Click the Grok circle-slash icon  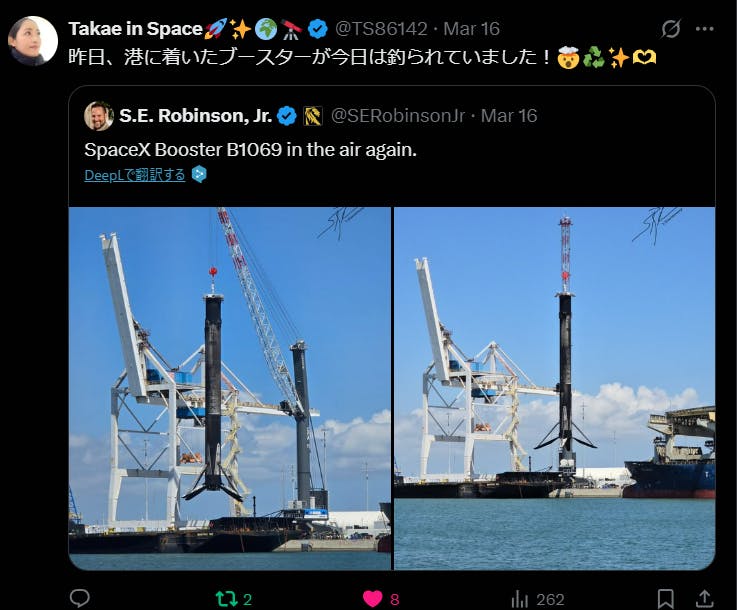pos(670,29)
